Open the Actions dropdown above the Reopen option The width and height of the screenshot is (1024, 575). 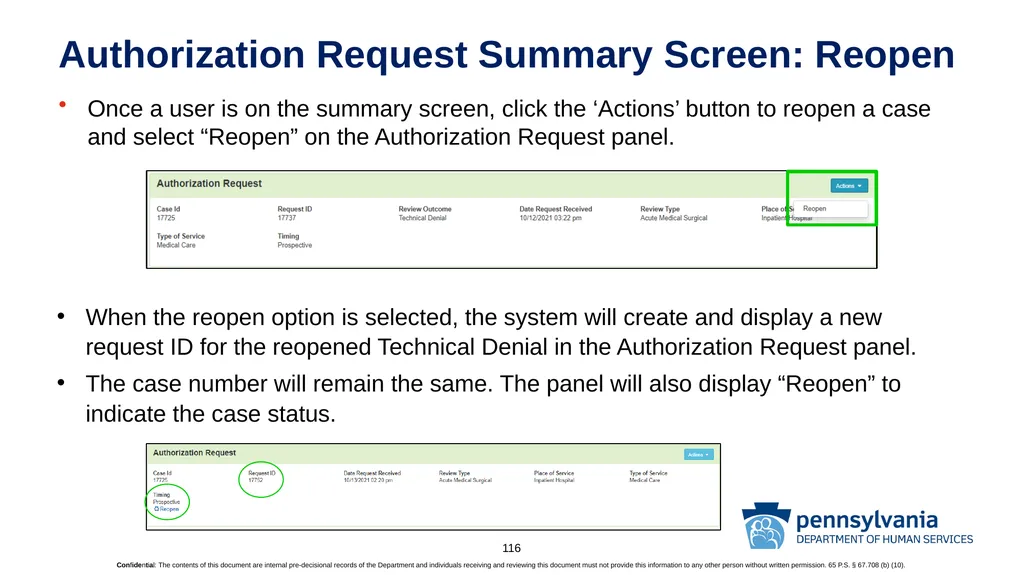849,186
